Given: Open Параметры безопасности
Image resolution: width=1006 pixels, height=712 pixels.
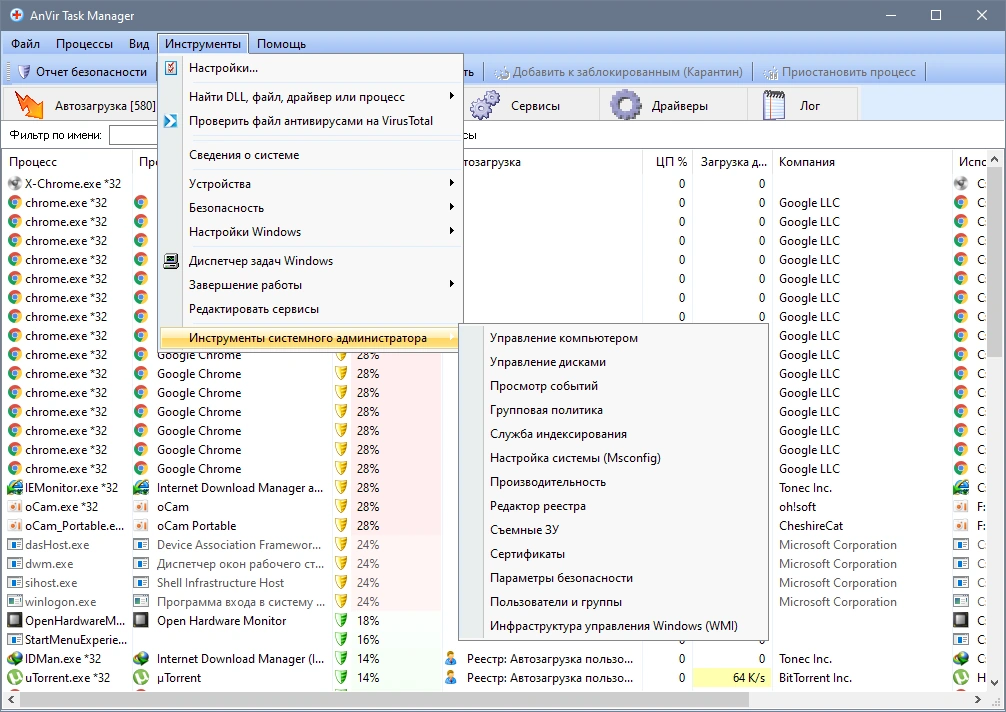Looking at the screenshot, I should click(x=561, y=578).
